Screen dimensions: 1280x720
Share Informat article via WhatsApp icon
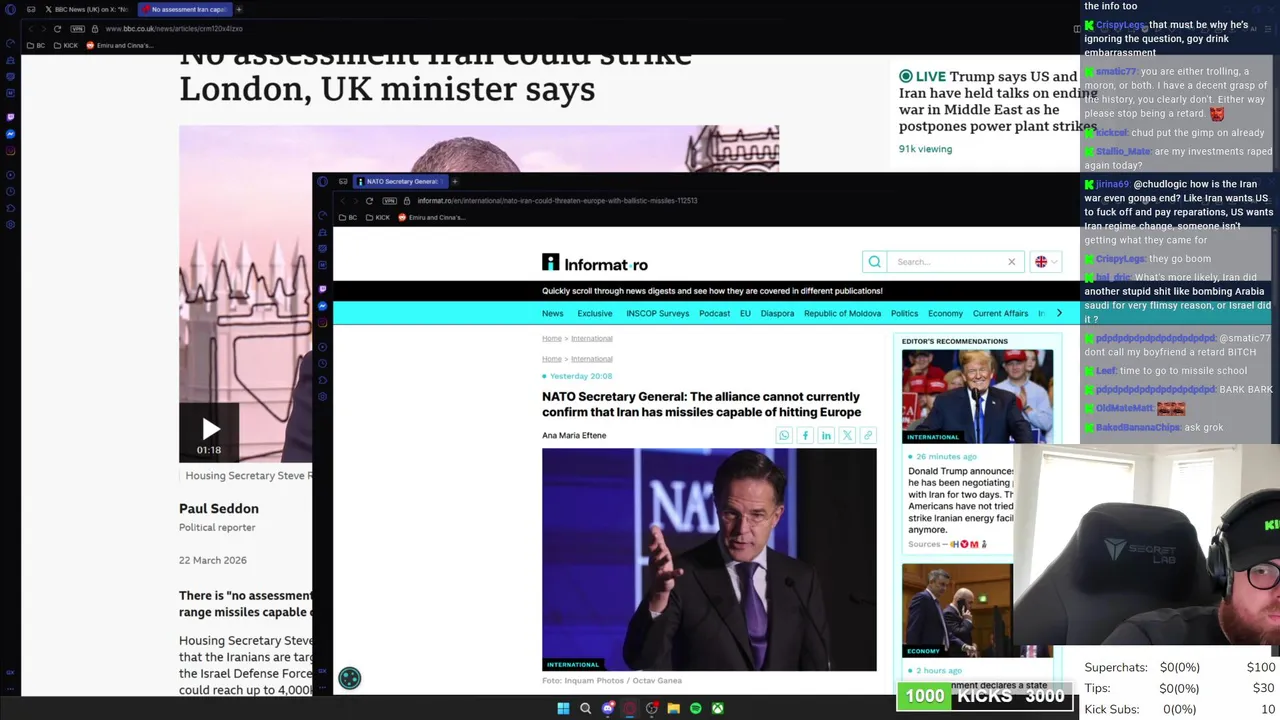click(x=784, y=435)
